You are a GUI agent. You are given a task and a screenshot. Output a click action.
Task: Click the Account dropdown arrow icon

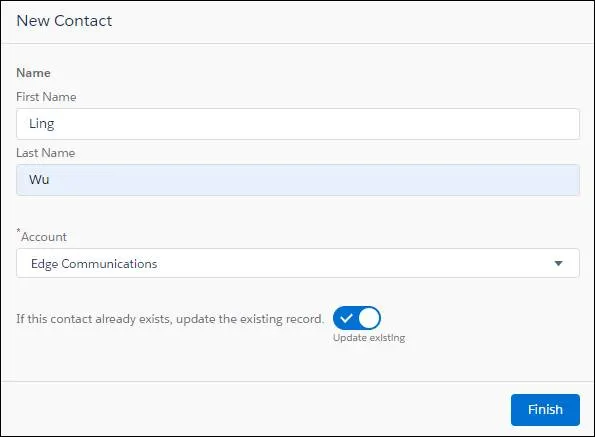(x=558, y=263)
